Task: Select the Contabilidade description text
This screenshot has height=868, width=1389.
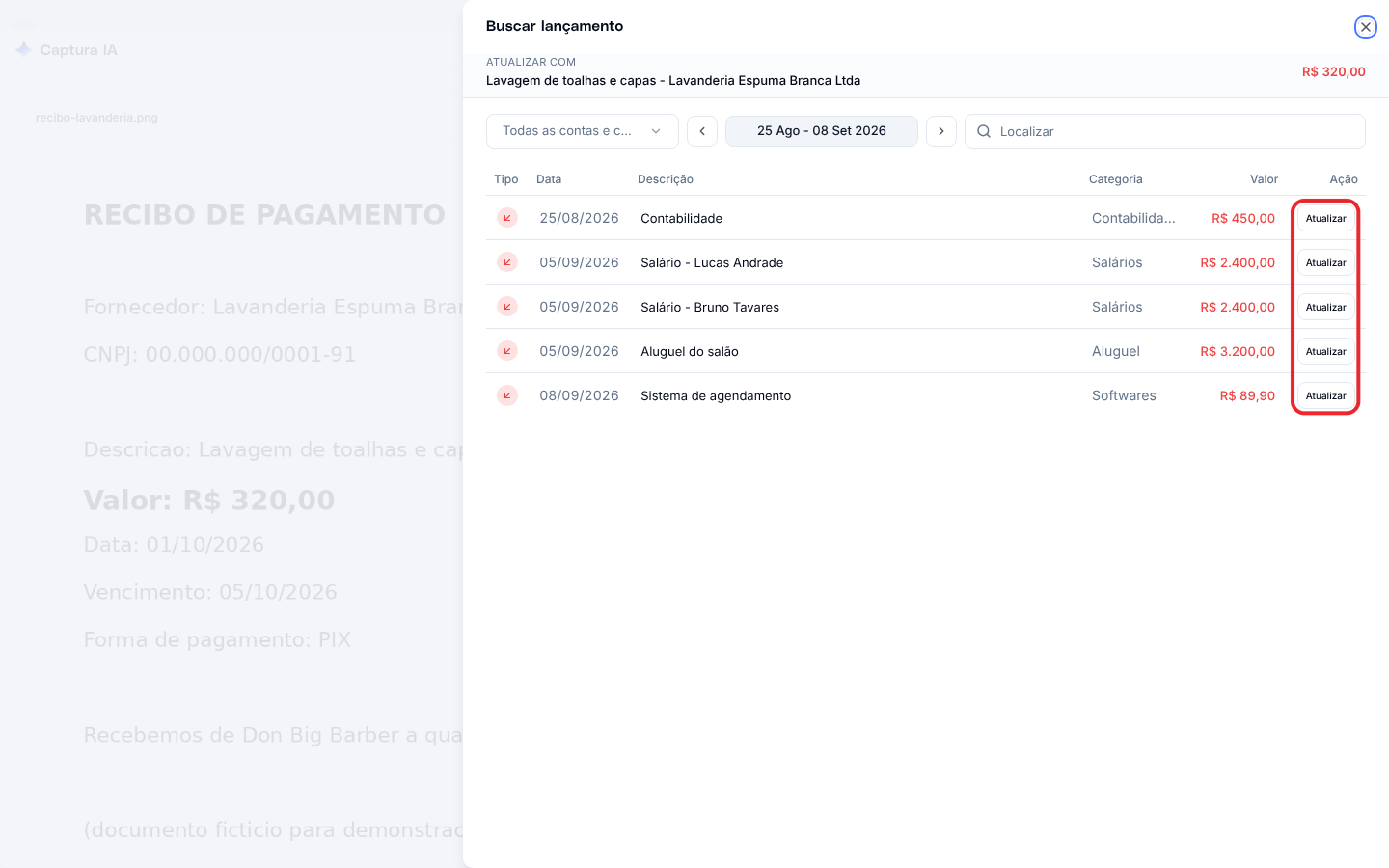Action: pyautogui.click(x=681, y=218)
